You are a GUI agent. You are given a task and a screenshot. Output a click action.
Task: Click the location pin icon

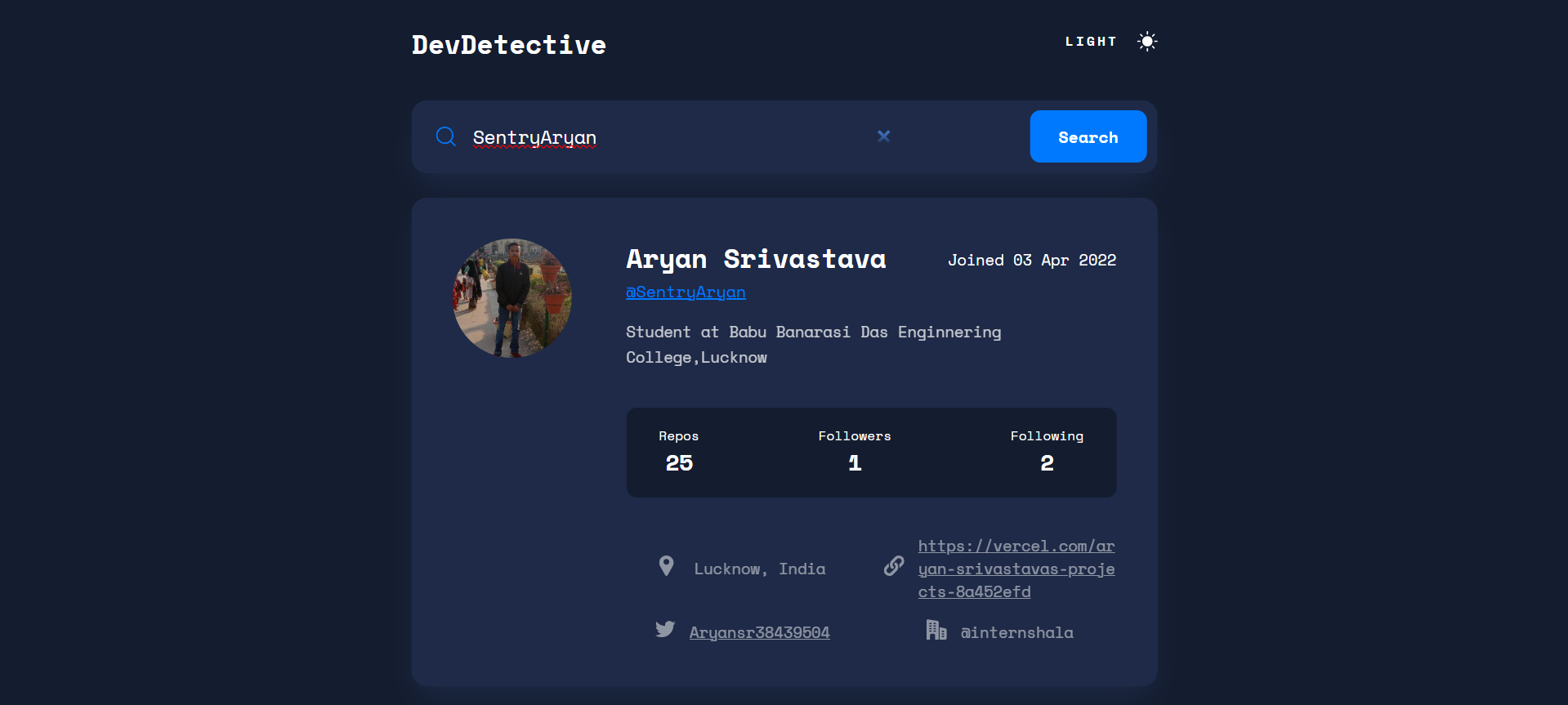[666, 566]
